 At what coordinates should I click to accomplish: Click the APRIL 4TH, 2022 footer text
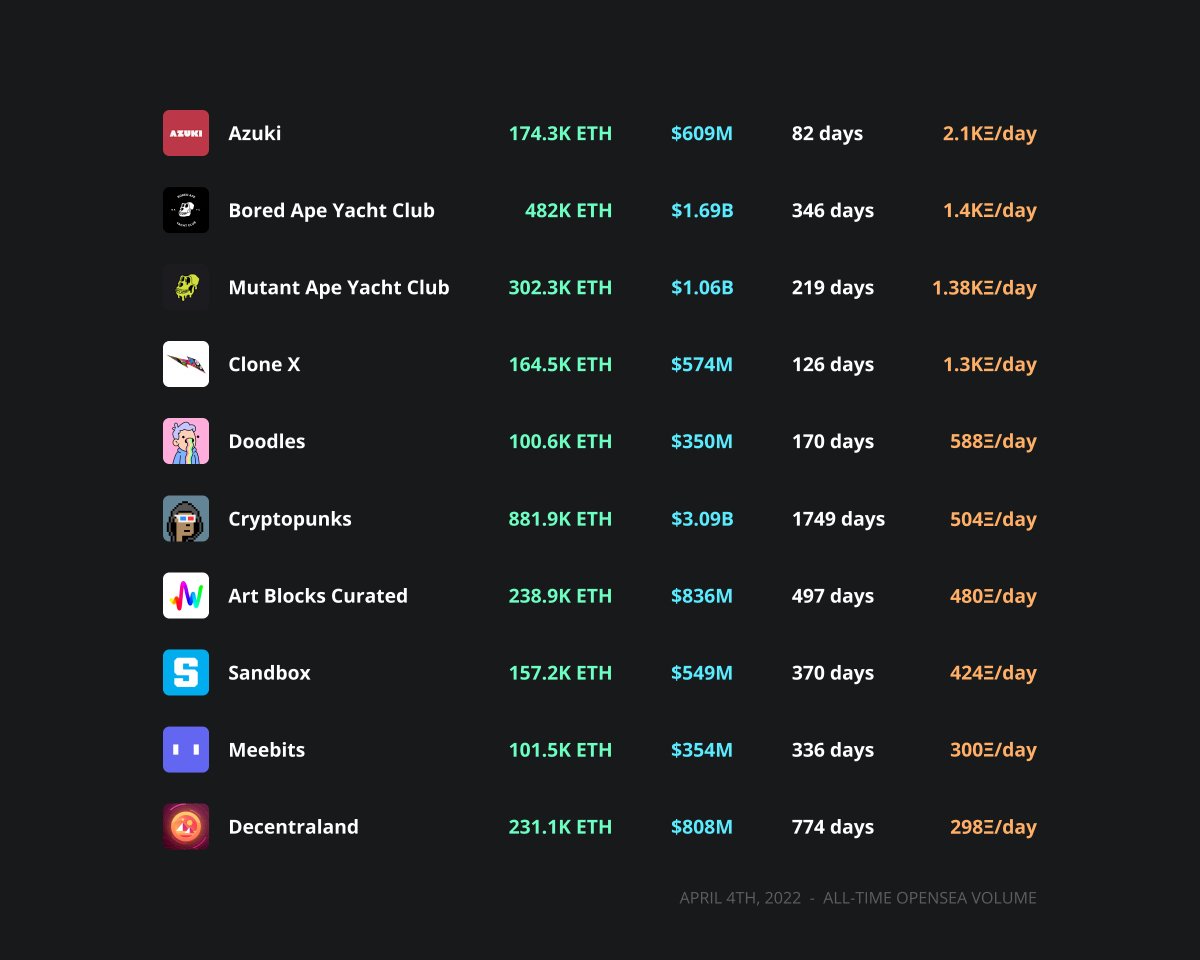741,897
